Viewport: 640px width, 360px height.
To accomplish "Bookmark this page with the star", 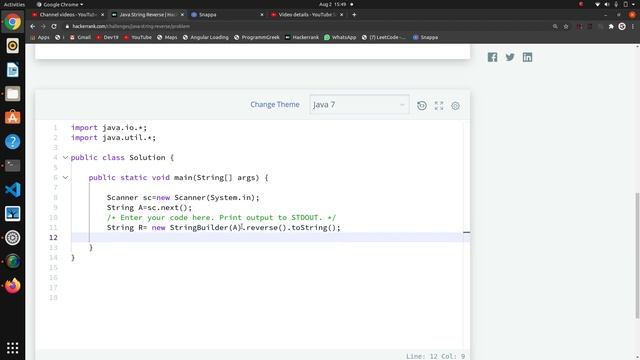I will click(x=566, y=27).
